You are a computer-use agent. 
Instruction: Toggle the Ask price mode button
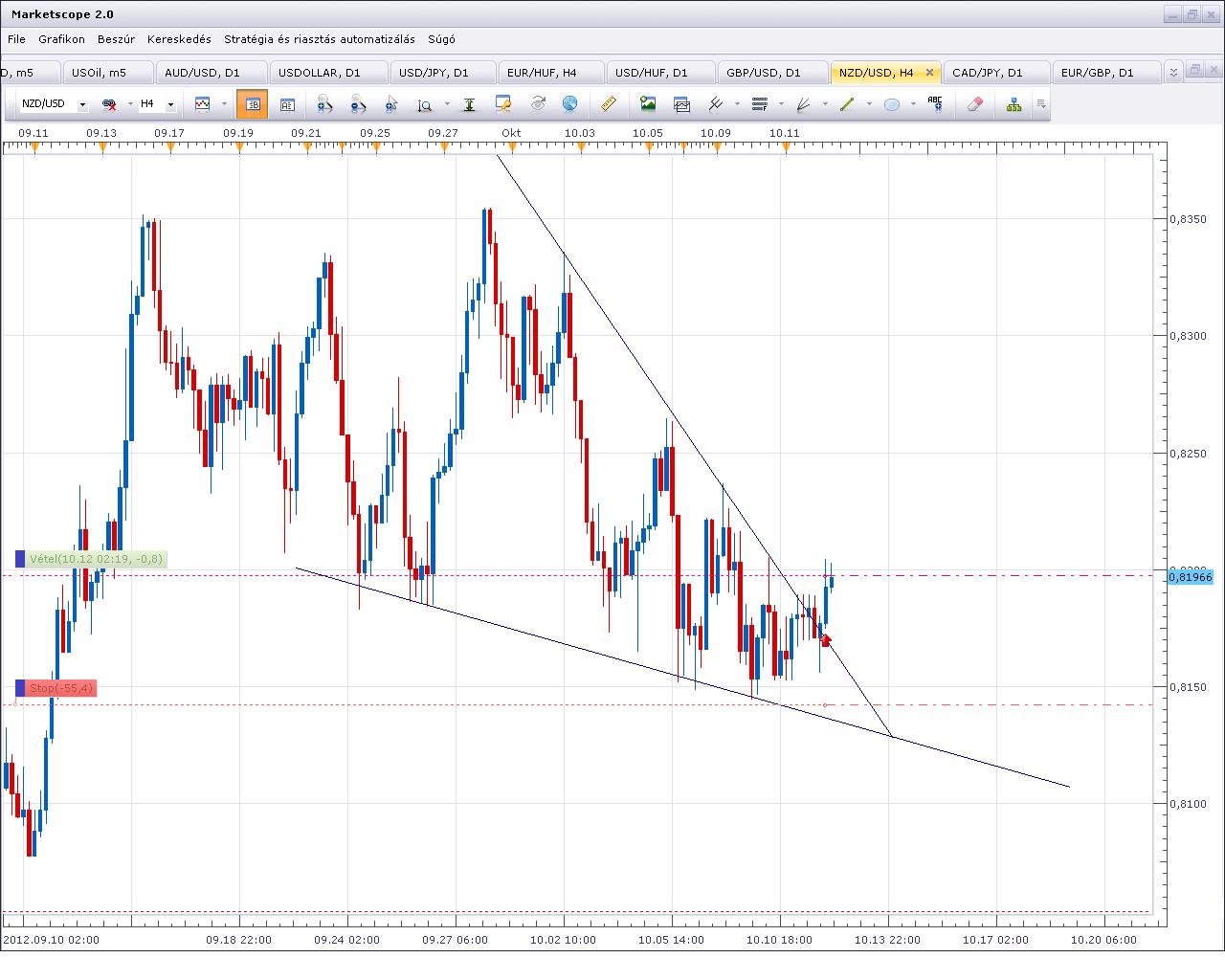(x=287, y=104)
